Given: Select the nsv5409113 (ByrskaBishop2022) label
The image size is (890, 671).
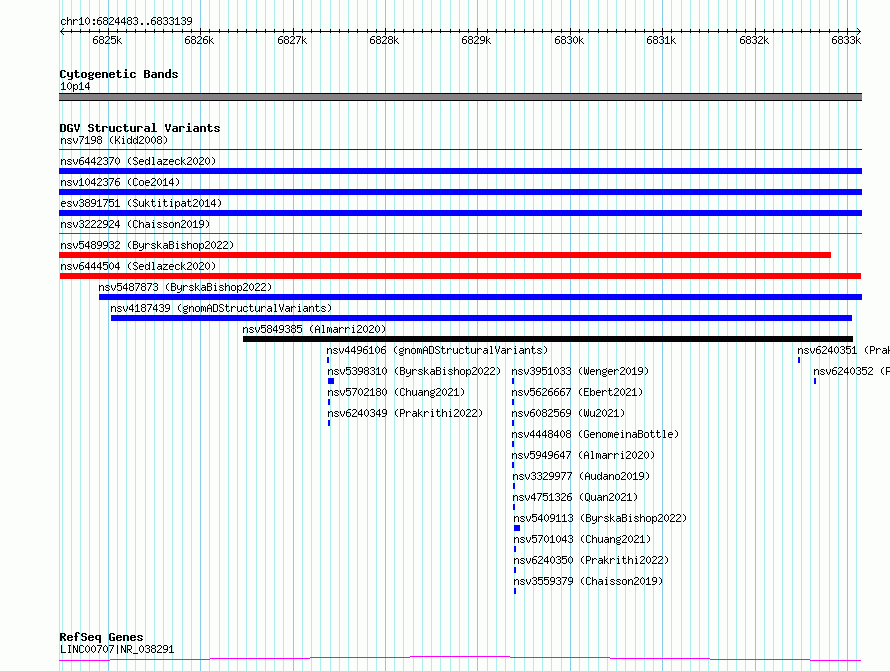Looking at the screenshot, I should click(600, 518).
